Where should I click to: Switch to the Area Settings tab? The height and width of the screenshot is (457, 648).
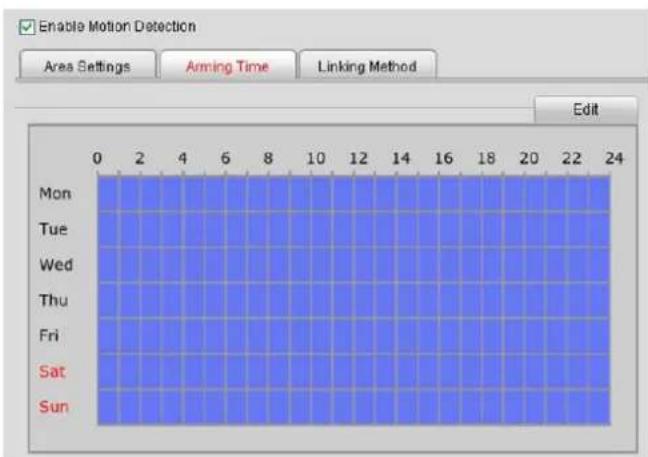pyautogui.click(x=87, y=65)
